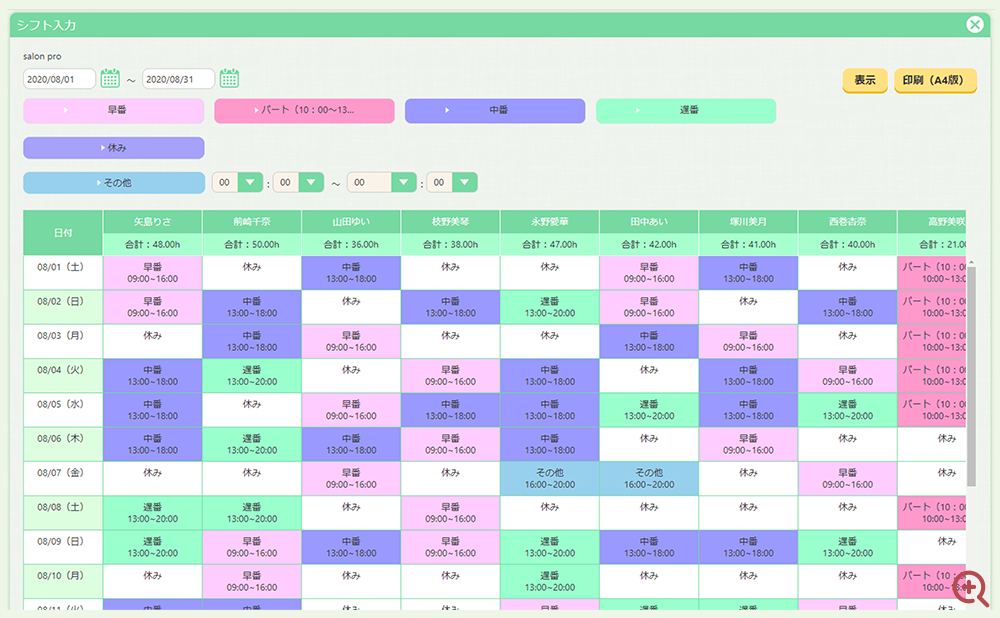Viewport: 1000px width, 618px height.
Task: Click the 塚川美月 column header
Action: pos(748,221)
